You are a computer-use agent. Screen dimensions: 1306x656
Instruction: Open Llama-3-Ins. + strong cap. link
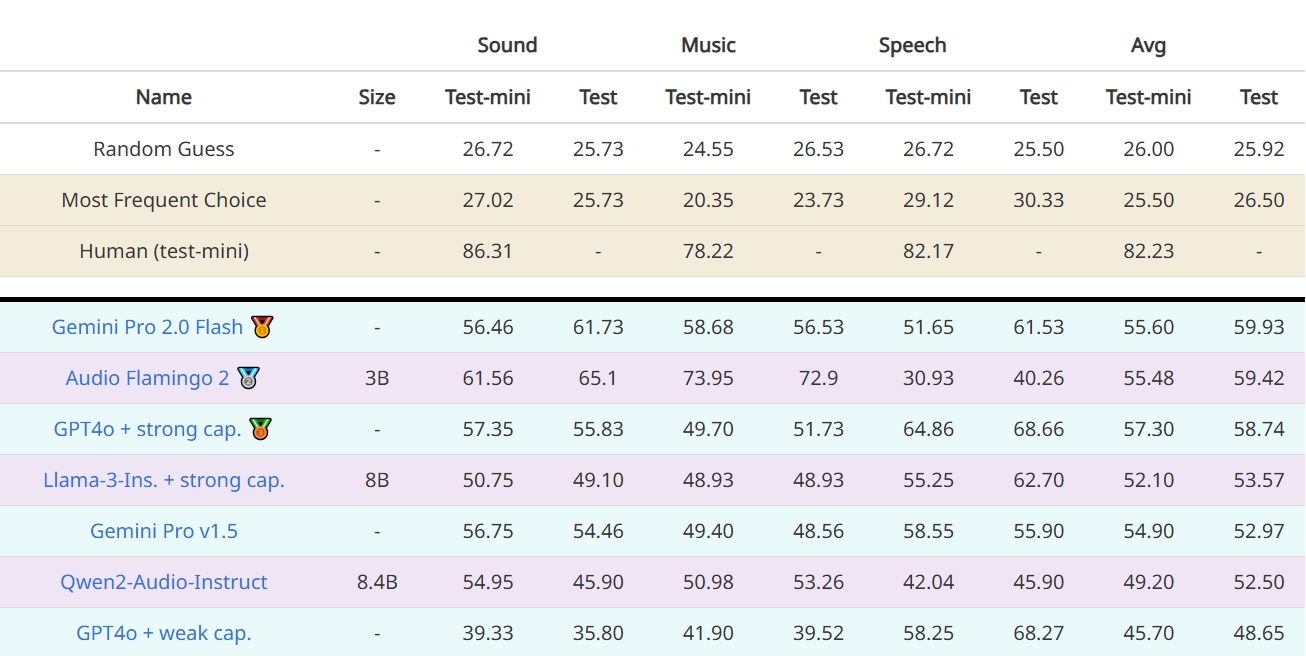point(164,480)
